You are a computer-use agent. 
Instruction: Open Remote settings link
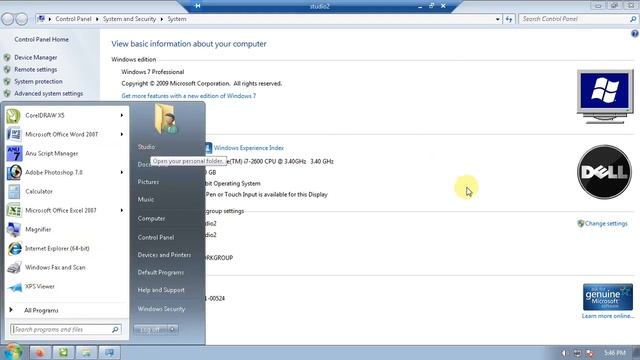36,69
